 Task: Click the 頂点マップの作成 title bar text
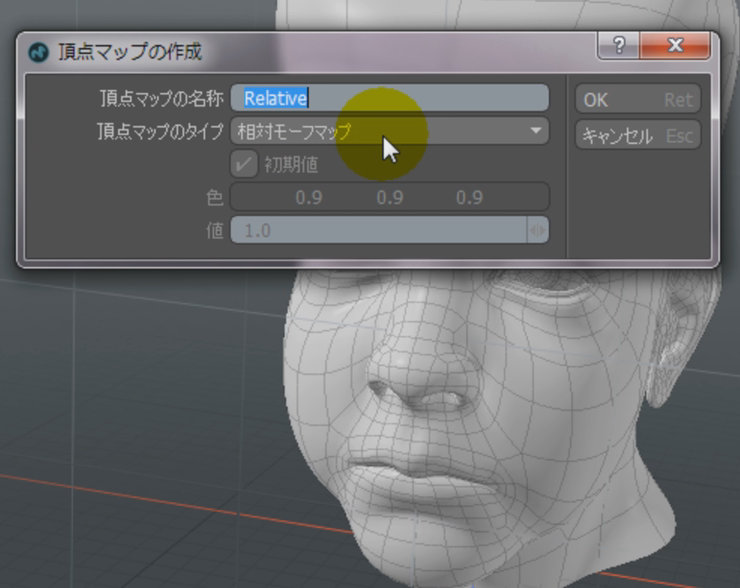coord(130,52)
